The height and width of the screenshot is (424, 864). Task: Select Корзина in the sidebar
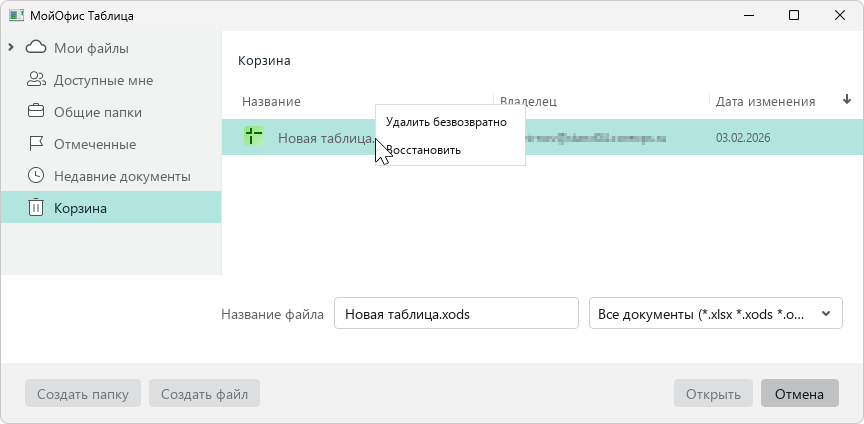pyautogui.click(x=111, y=207)
